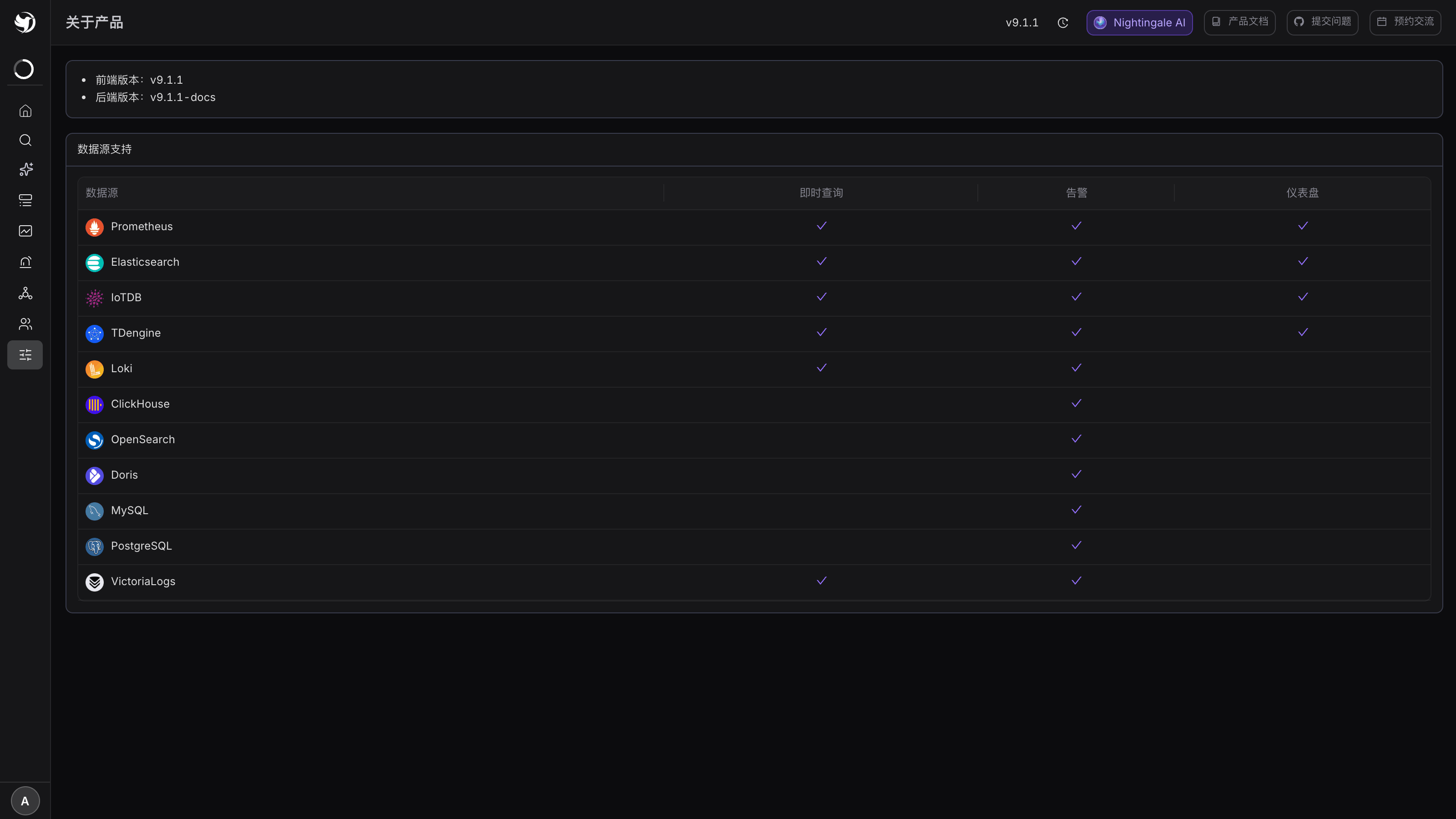Click the VictoriaLogs row name
Screen dimensions: 1456x819
point(143,581)
